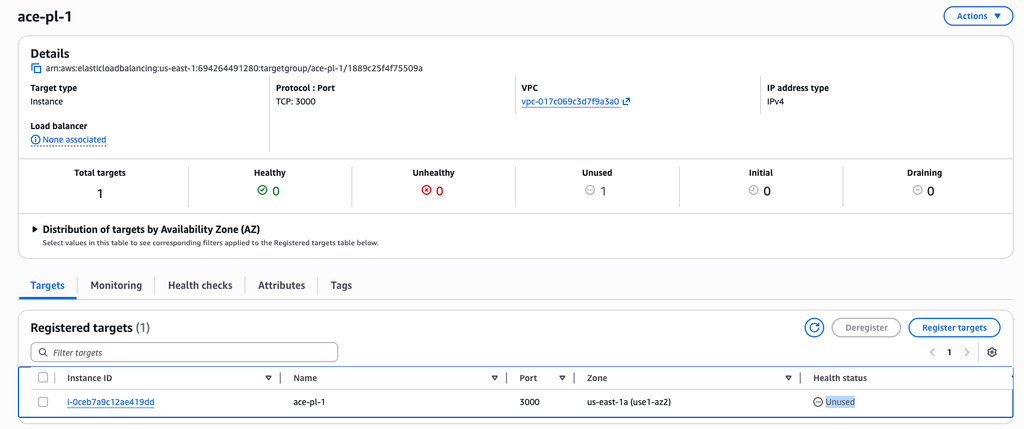Viewport: 1024px width, 429px height.
Task: Expand Distribution of targets by Availability Zone
Action: [x=35, y=229]
